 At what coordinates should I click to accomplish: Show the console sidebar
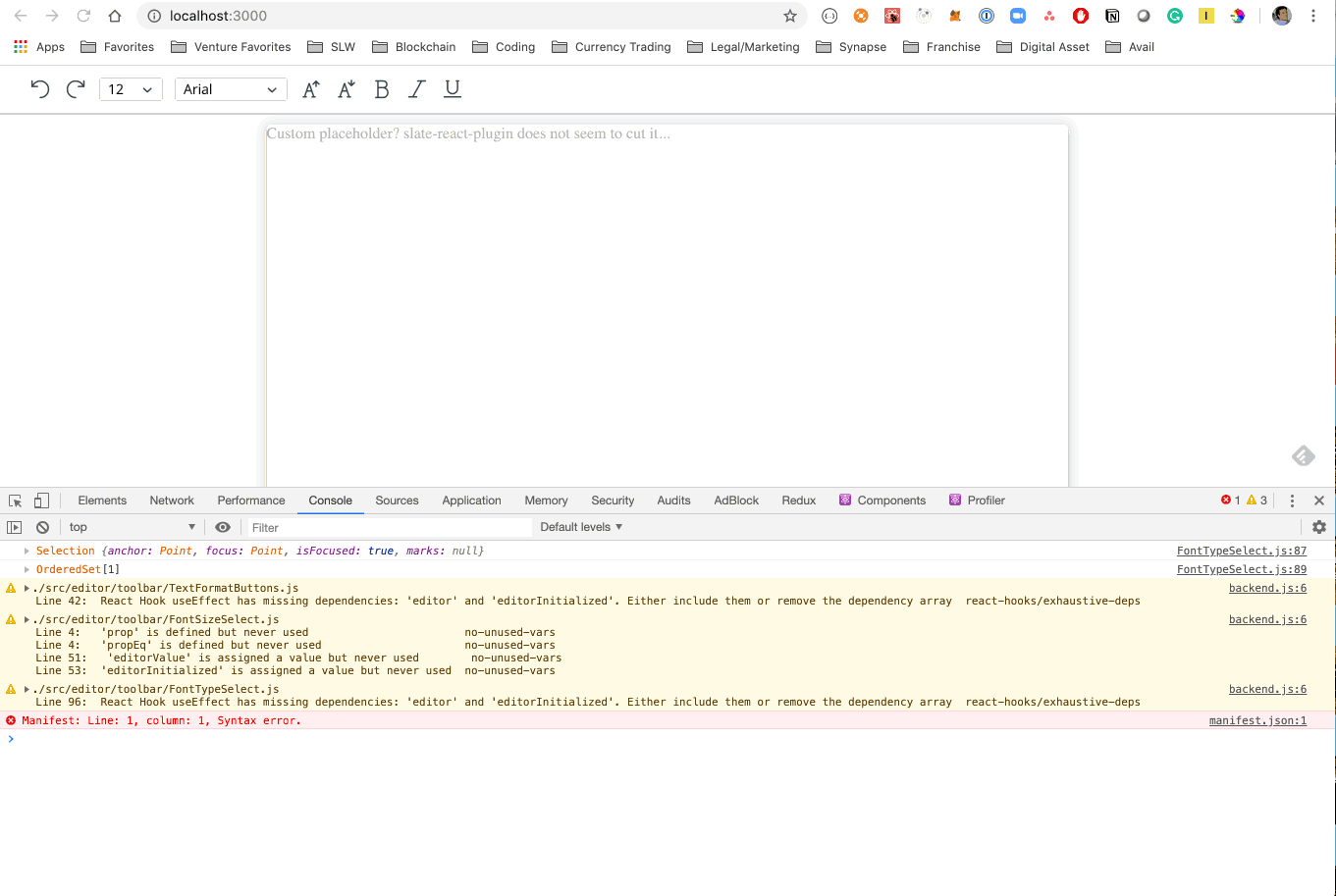click(x=15, y=527)
